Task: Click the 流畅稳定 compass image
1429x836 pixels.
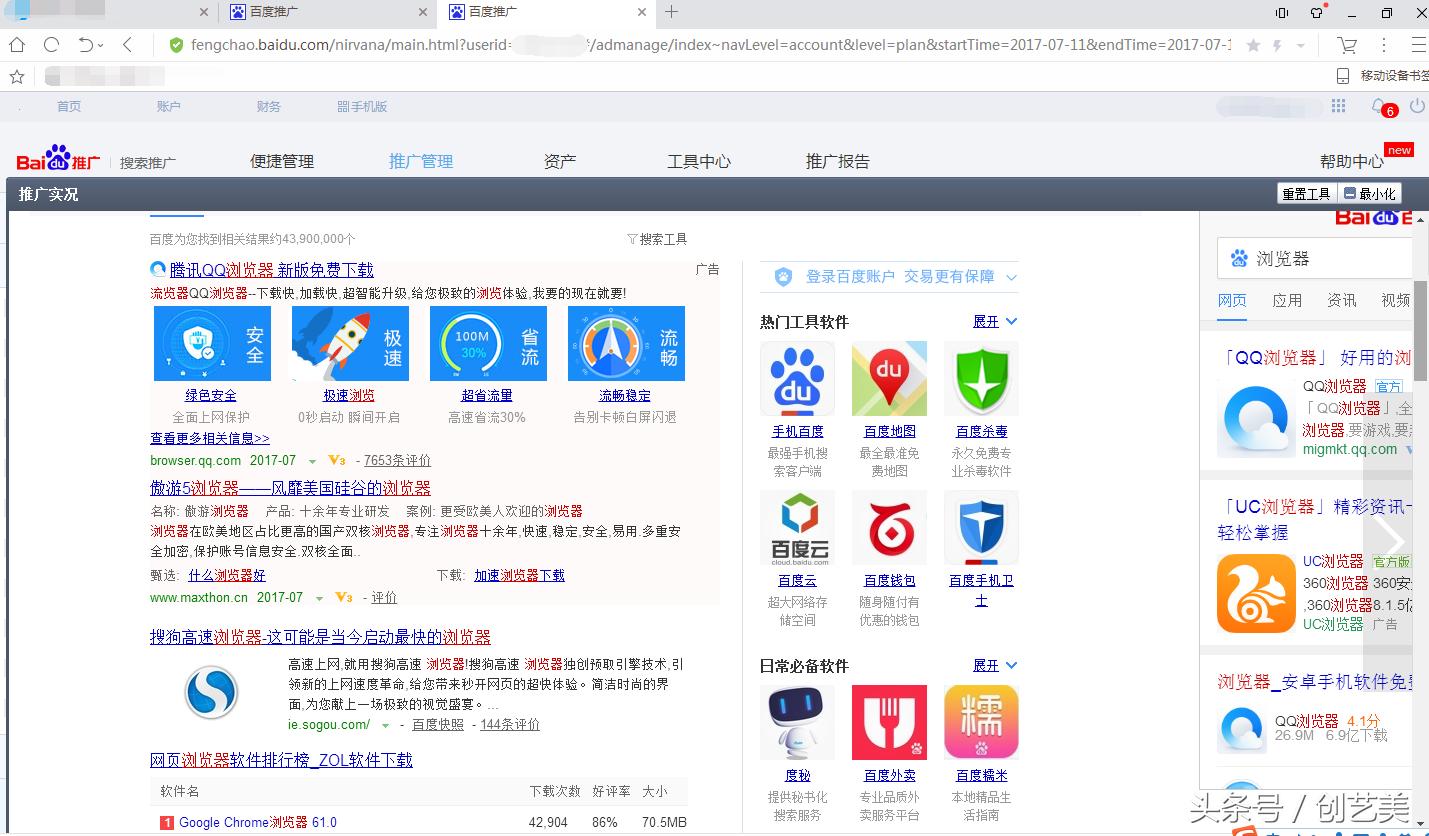Action: coord(626,343)
